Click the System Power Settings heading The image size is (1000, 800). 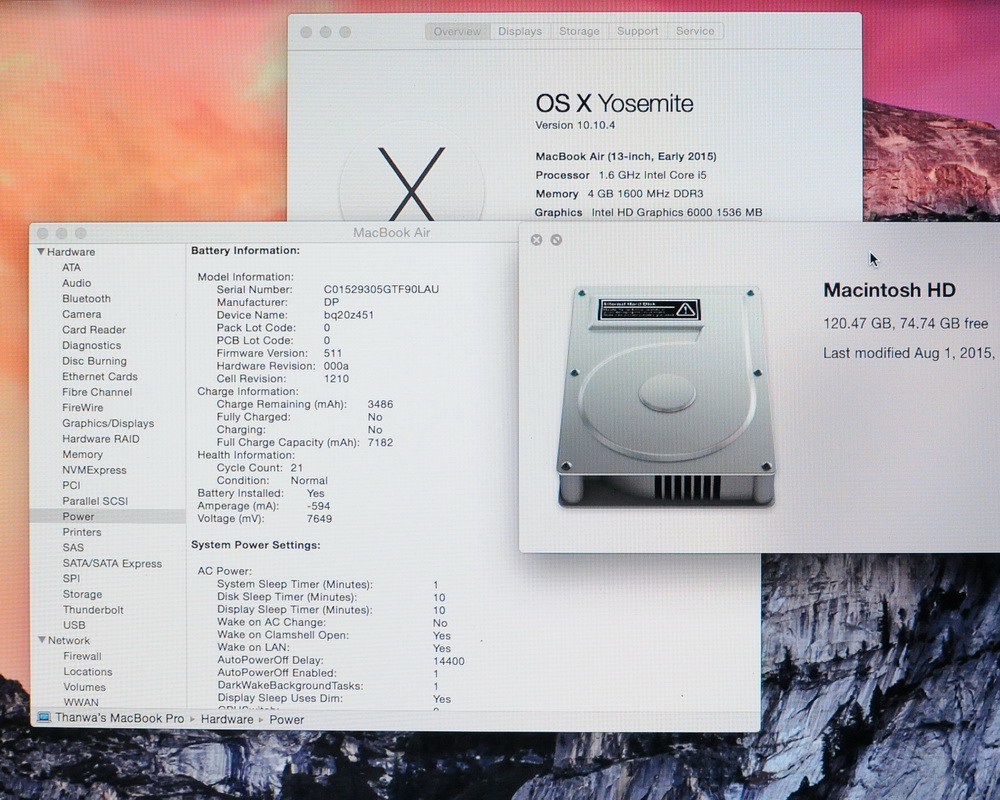256,545
